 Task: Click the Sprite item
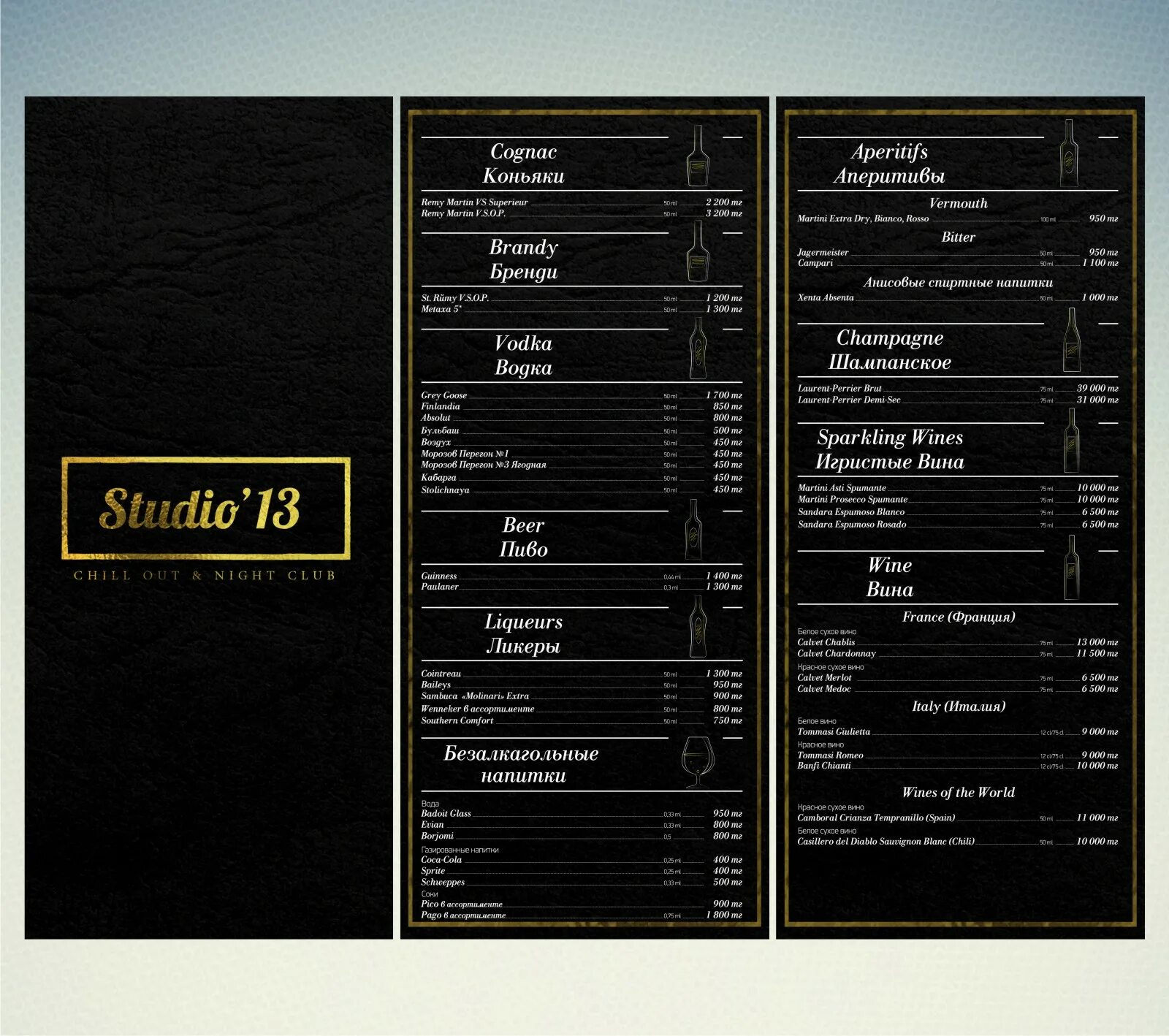pos(582,871)
